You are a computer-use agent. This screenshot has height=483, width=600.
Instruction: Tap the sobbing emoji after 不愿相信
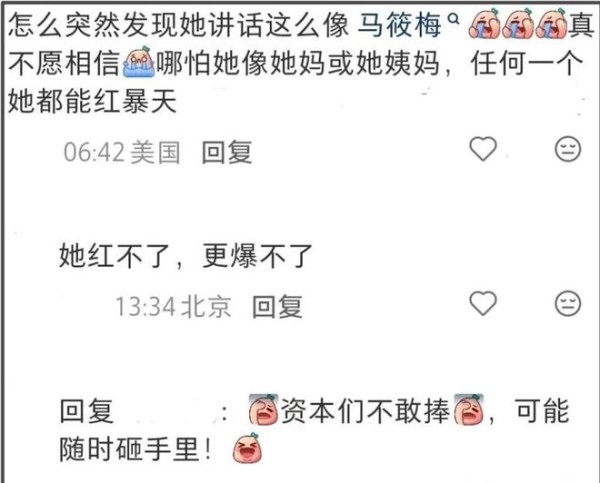tap(139, 62)
